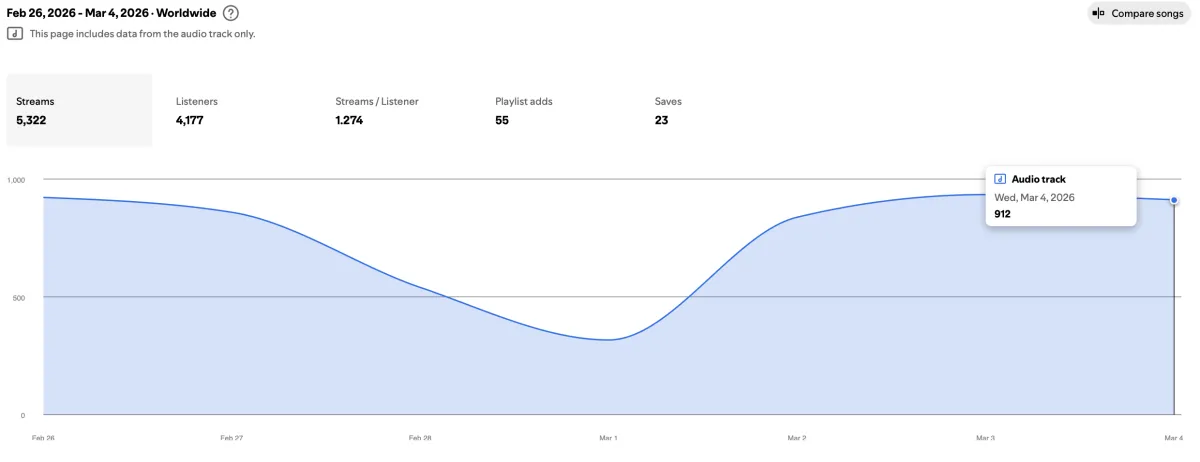Click the 1,000 y-axis label
Image resolution: width=1200 pixels, height=462 pixels.
tap(16, 180)
